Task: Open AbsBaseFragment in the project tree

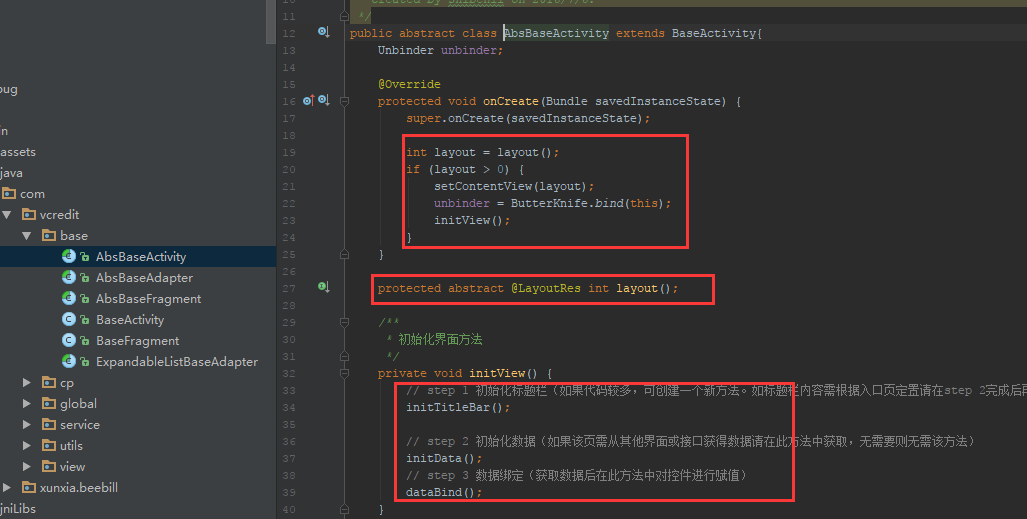Action: click(148, 299)
